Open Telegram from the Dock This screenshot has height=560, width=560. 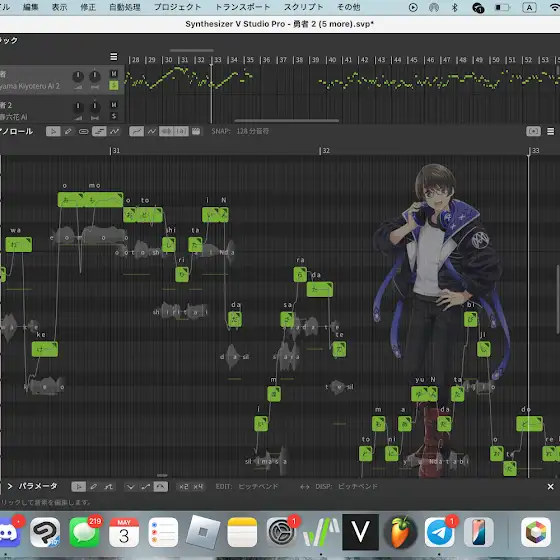[x=440, y=532]
